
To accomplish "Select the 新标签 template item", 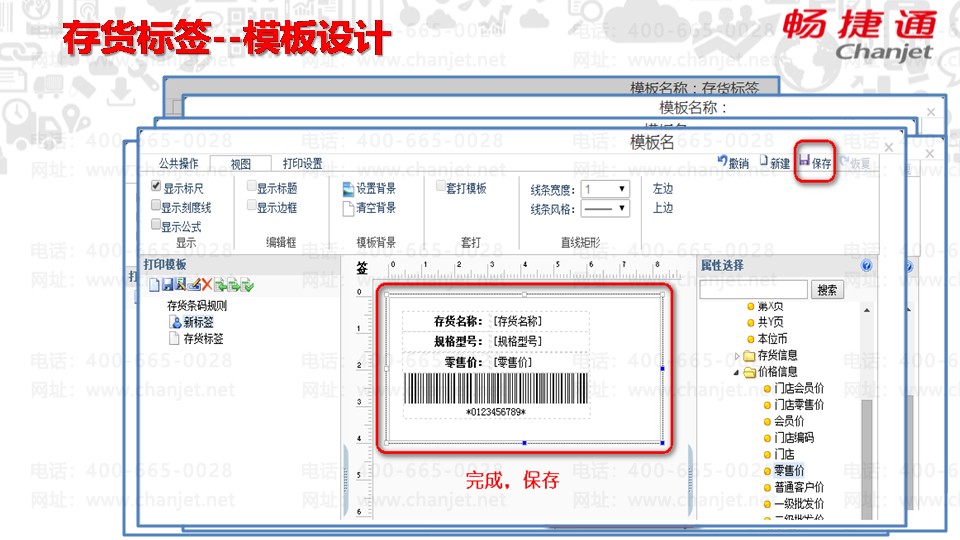I will tap(198, 322).
